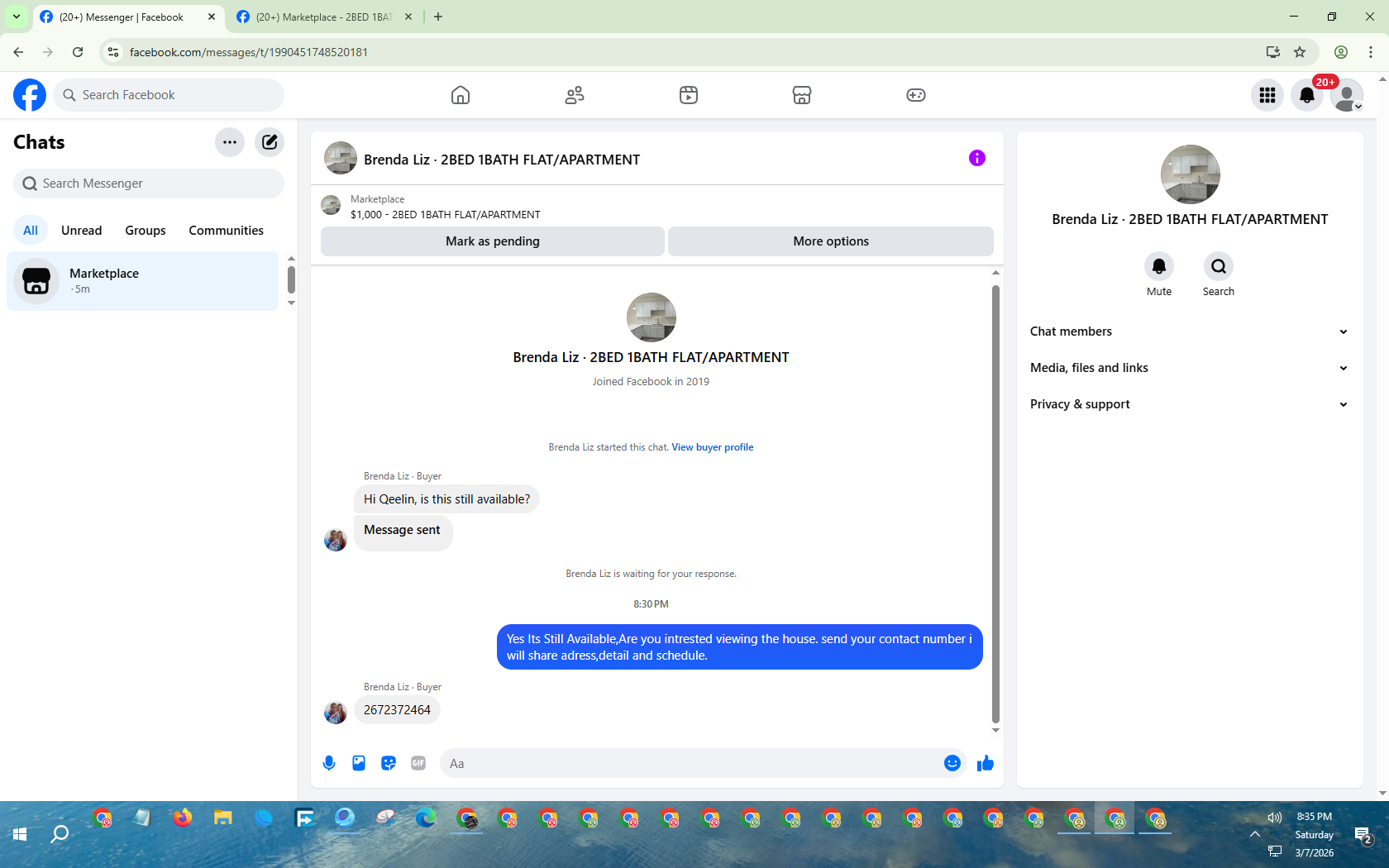Attach a file with the image icon

click(359, 763)
